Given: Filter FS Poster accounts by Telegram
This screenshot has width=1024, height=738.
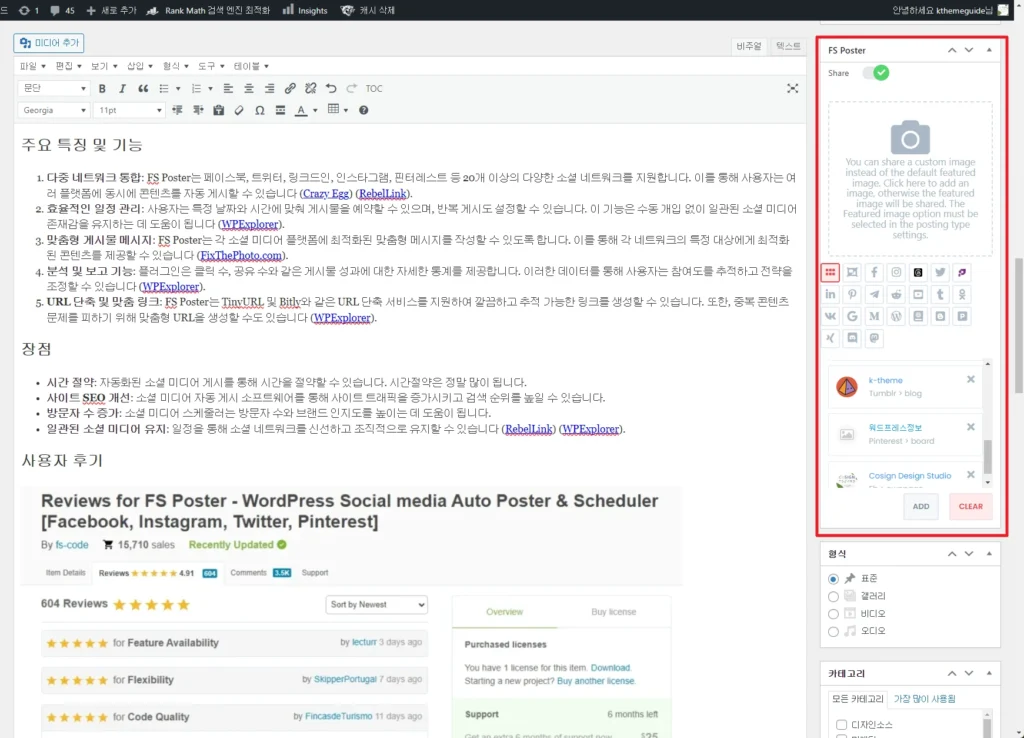Looking at the screenshot, I should 874,295.
